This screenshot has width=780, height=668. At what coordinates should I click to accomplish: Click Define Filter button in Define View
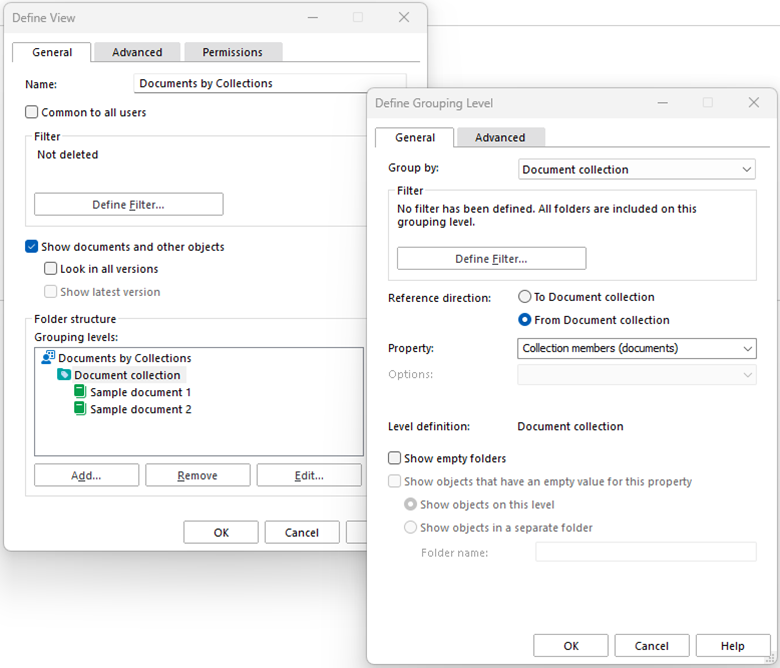tap(128, 204)
